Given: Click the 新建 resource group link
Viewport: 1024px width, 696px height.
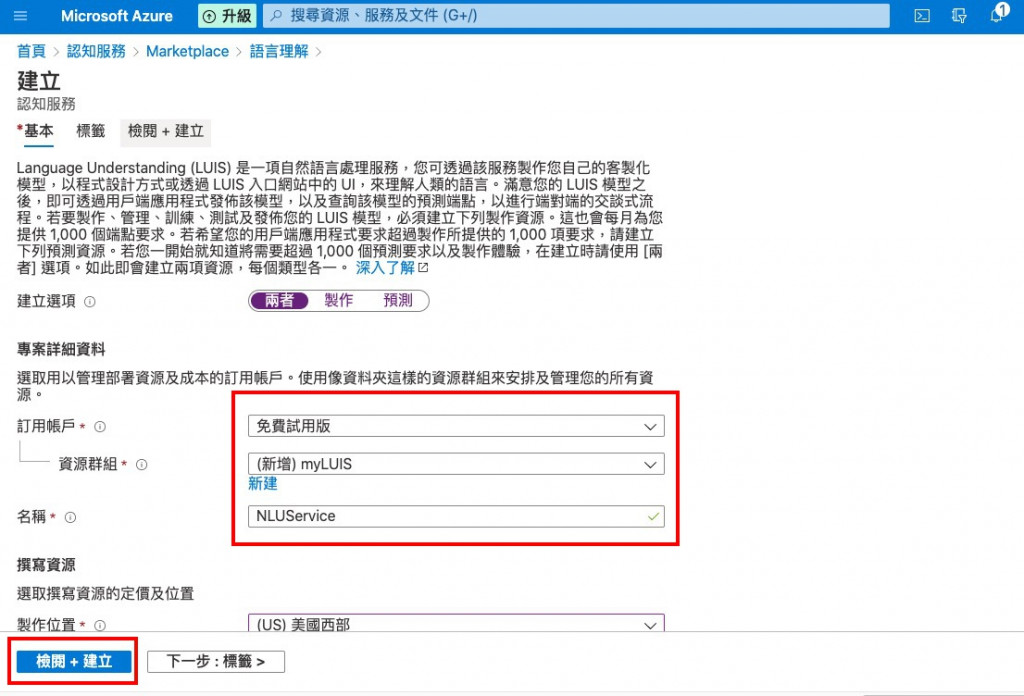Looking at the screenshot, I should point(263,484).
